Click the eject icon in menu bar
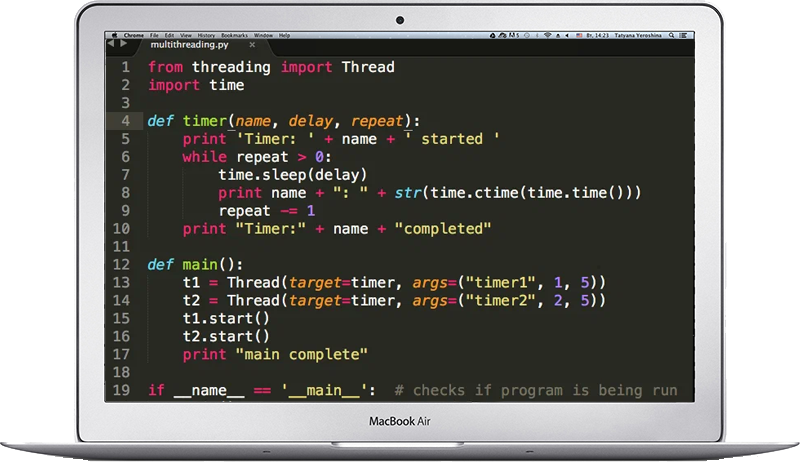This screenshot has width=800, height=464. (x=558, y=35)
